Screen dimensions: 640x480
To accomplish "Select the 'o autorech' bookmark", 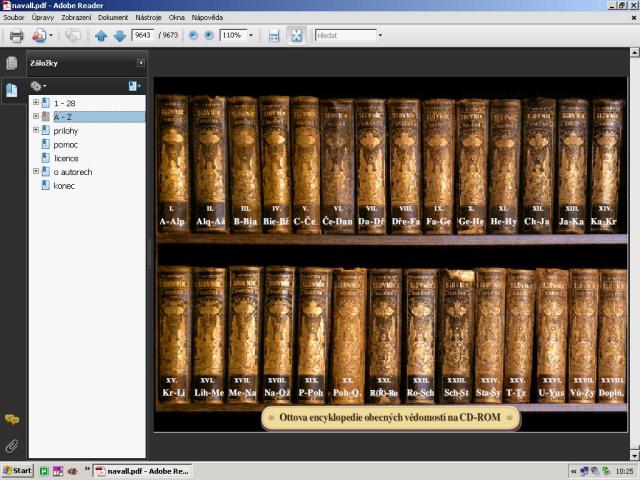I will (73, 172).
